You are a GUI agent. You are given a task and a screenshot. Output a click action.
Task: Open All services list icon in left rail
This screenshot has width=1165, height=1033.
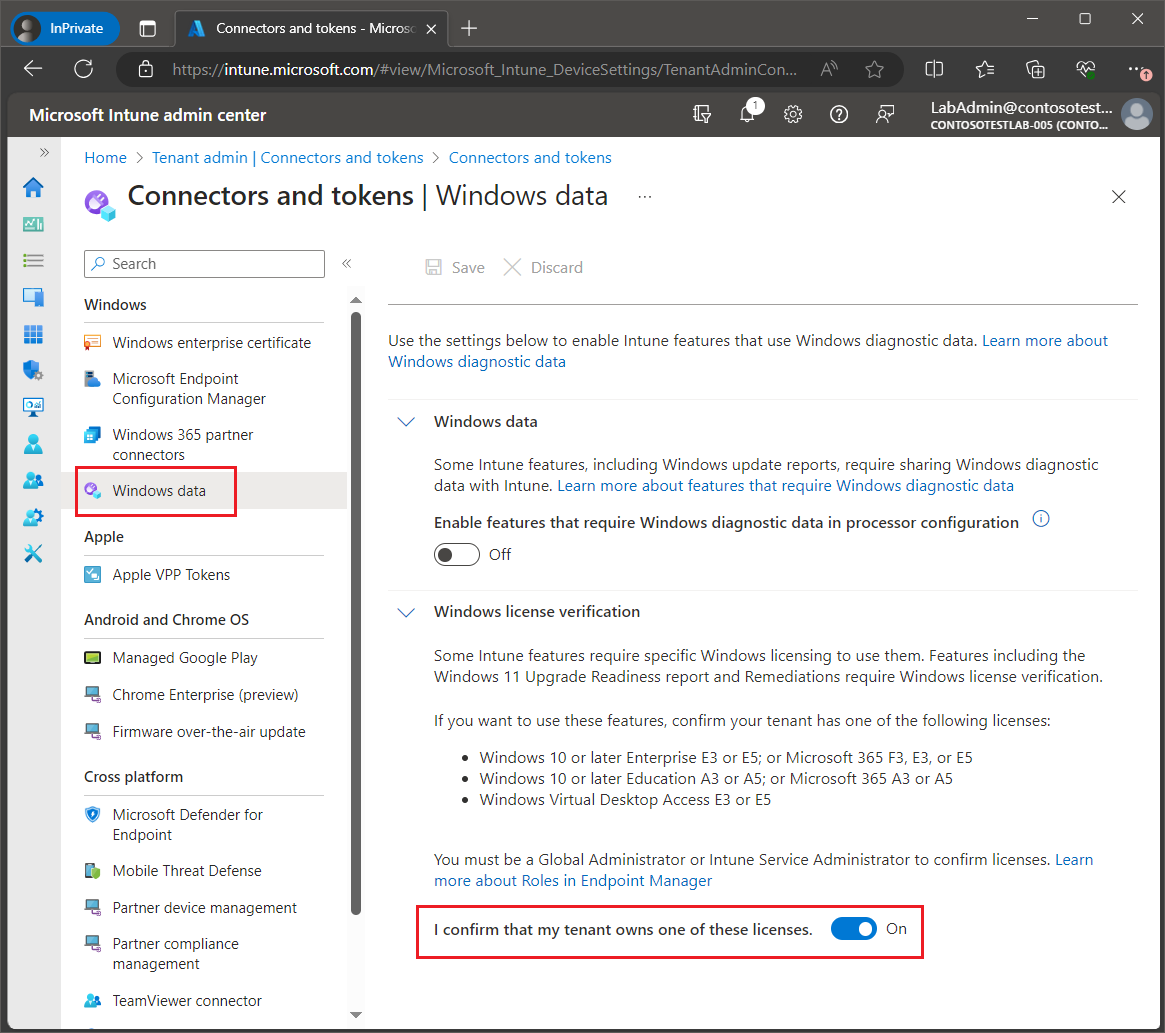point(33,261)
